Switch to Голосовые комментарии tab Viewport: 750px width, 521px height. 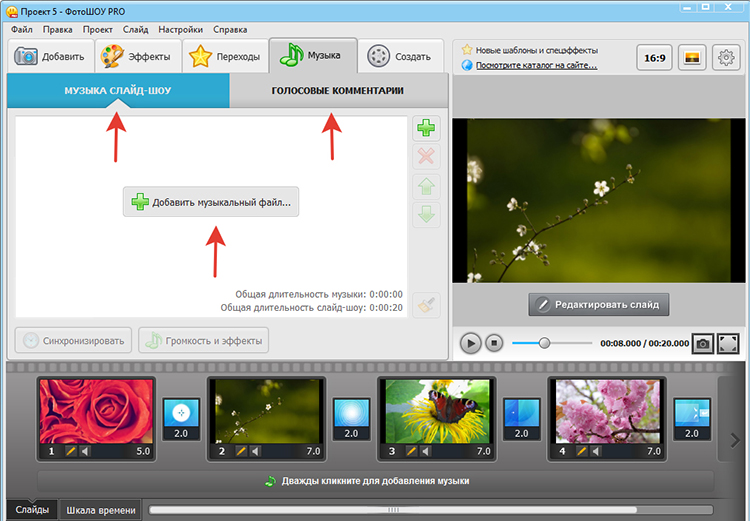tap(338, 90)
